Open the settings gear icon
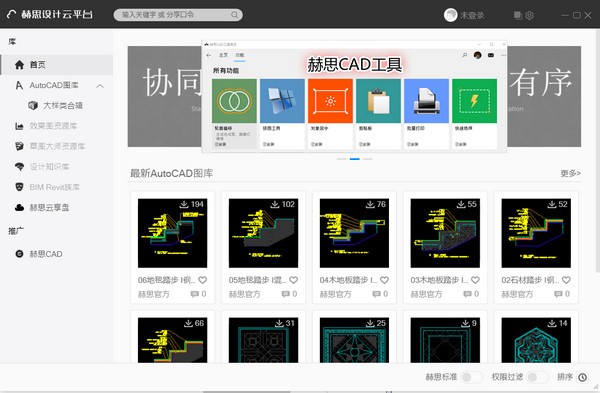This screenshot has width=600, height=393. (x=530, y=15)
